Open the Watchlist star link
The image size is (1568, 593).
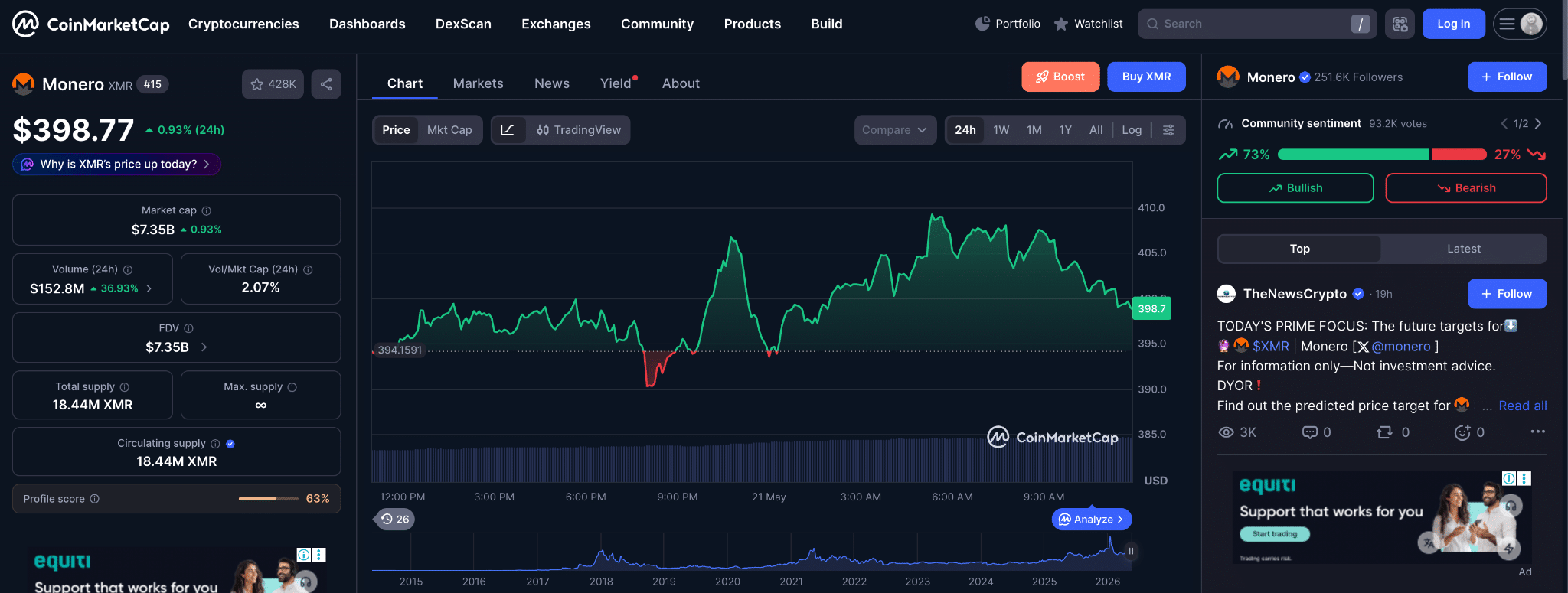[1088, 24]
